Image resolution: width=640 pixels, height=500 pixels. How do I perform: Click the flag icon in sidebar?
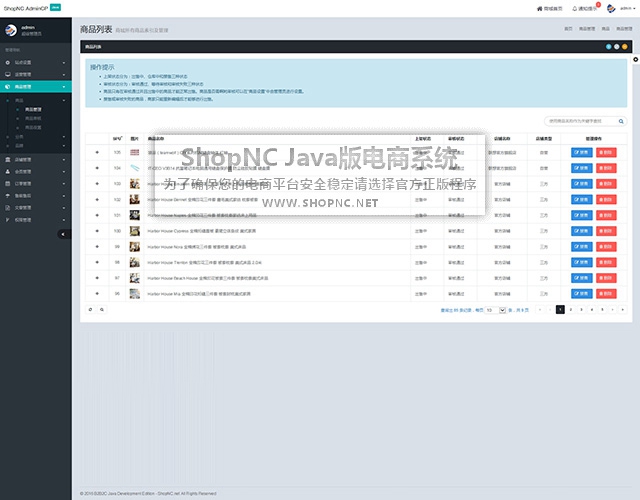(7, 220)
